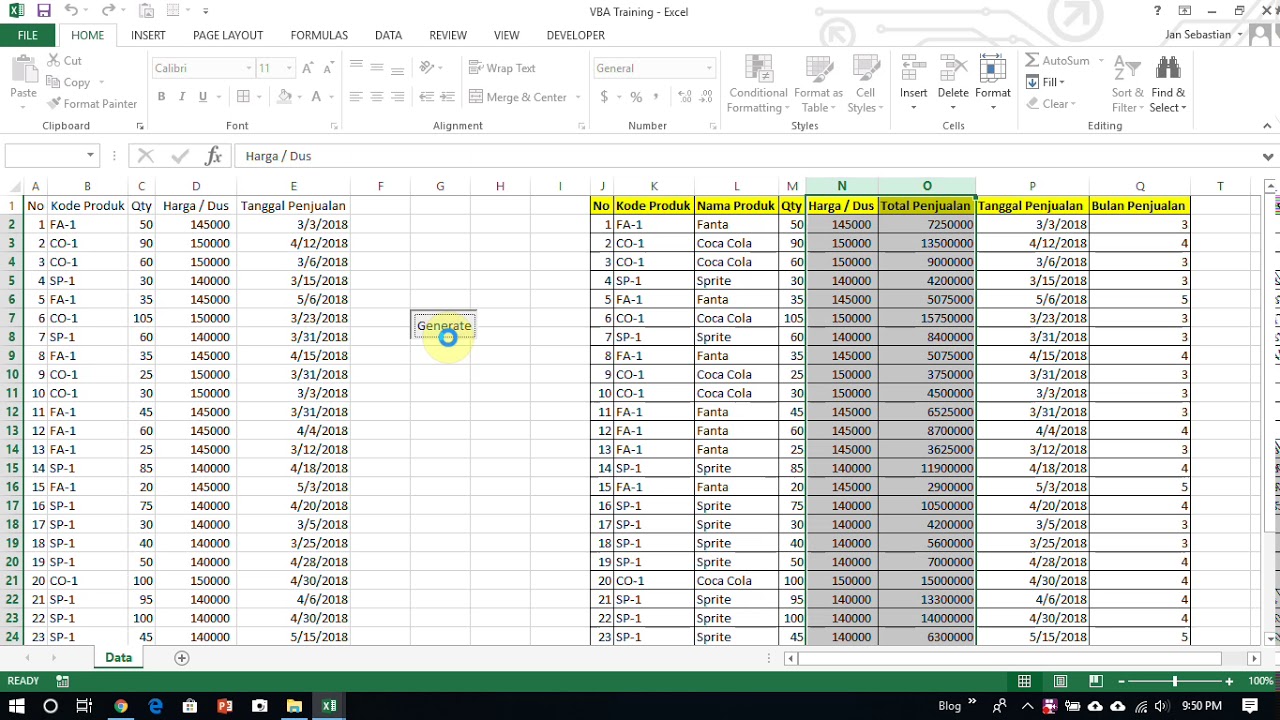Open Format as Table gallery
The width and height of the screenshot is (1280, 720).
(818, 83)
